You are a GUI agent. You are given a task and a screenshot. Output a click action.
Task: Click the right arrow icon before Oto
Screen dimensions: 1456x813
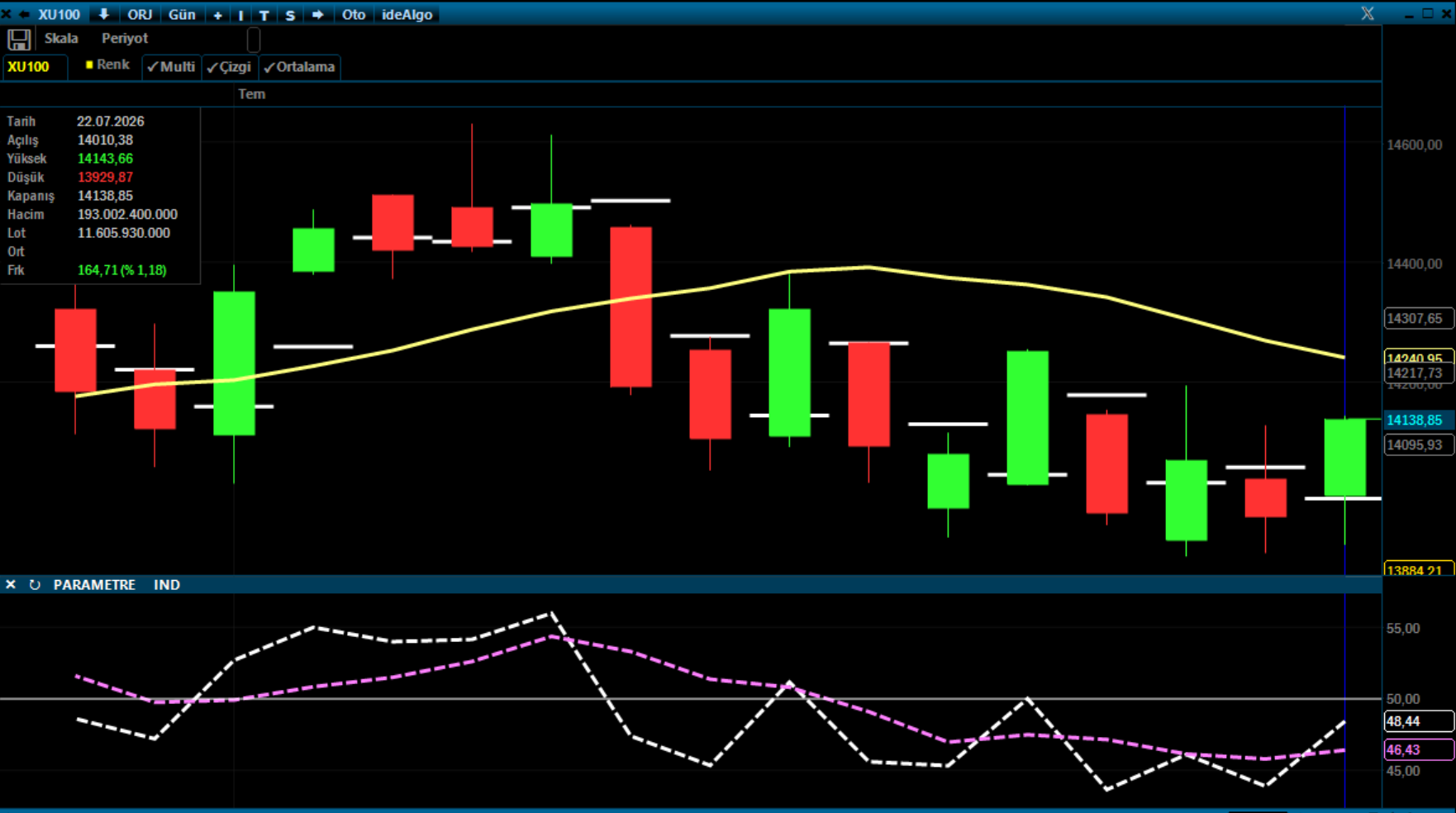click(x=317, y=14)
